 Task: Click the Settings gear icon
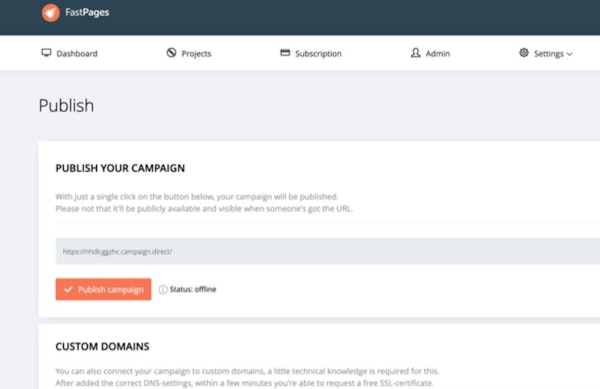pos(524,53)
